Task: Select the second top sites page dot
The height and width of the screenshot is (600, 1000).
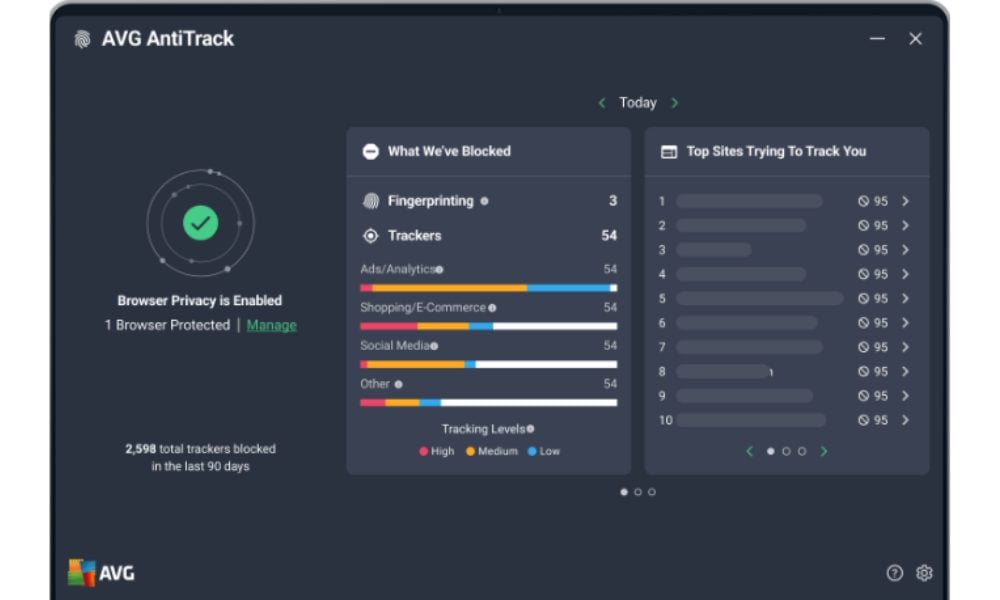Action: [x=786, y=451]
